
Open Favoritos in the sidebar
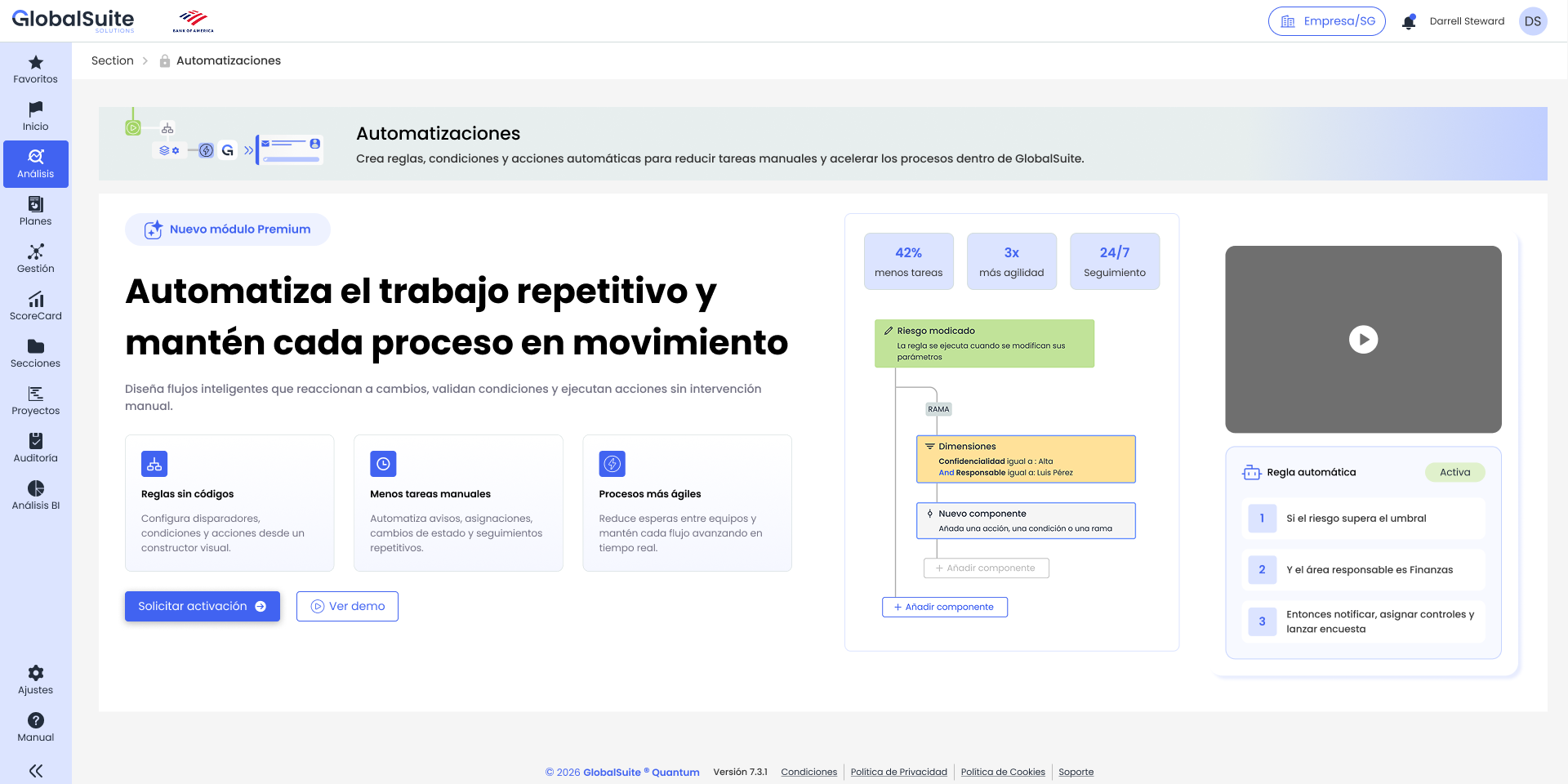pyautogui.click(x=36, y=70)
